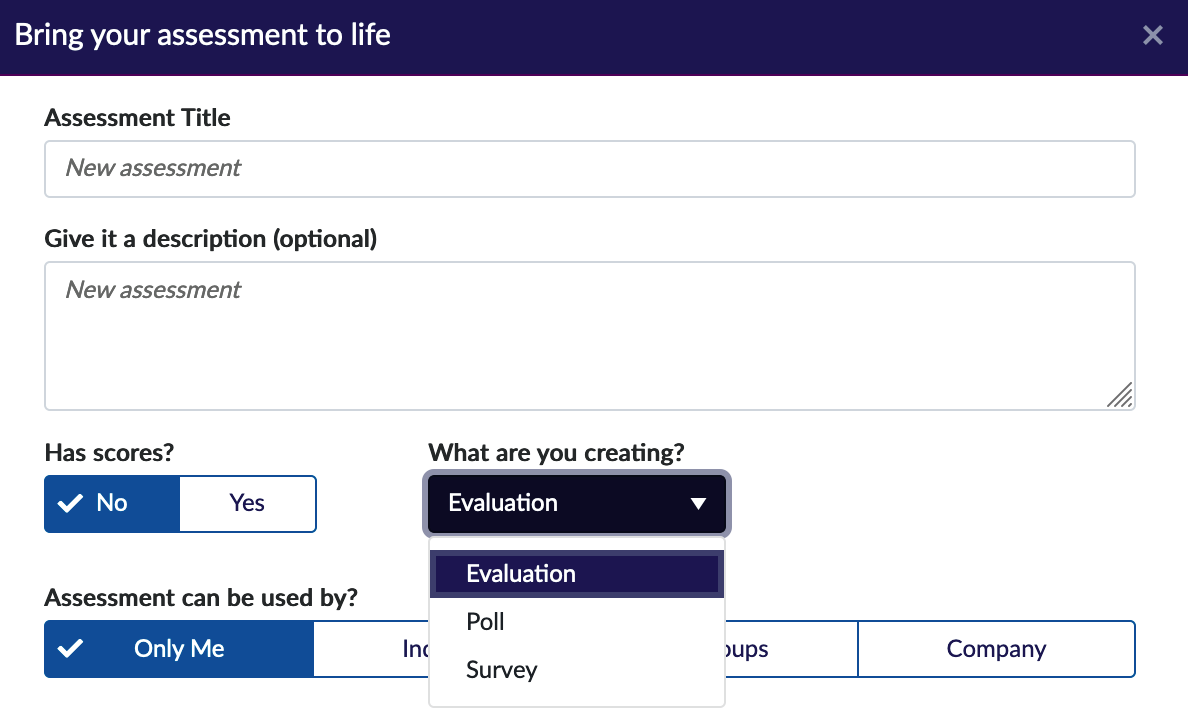Screen dimensions: 1188x726
Task: Focus the description text area
Action: (589, 335)
